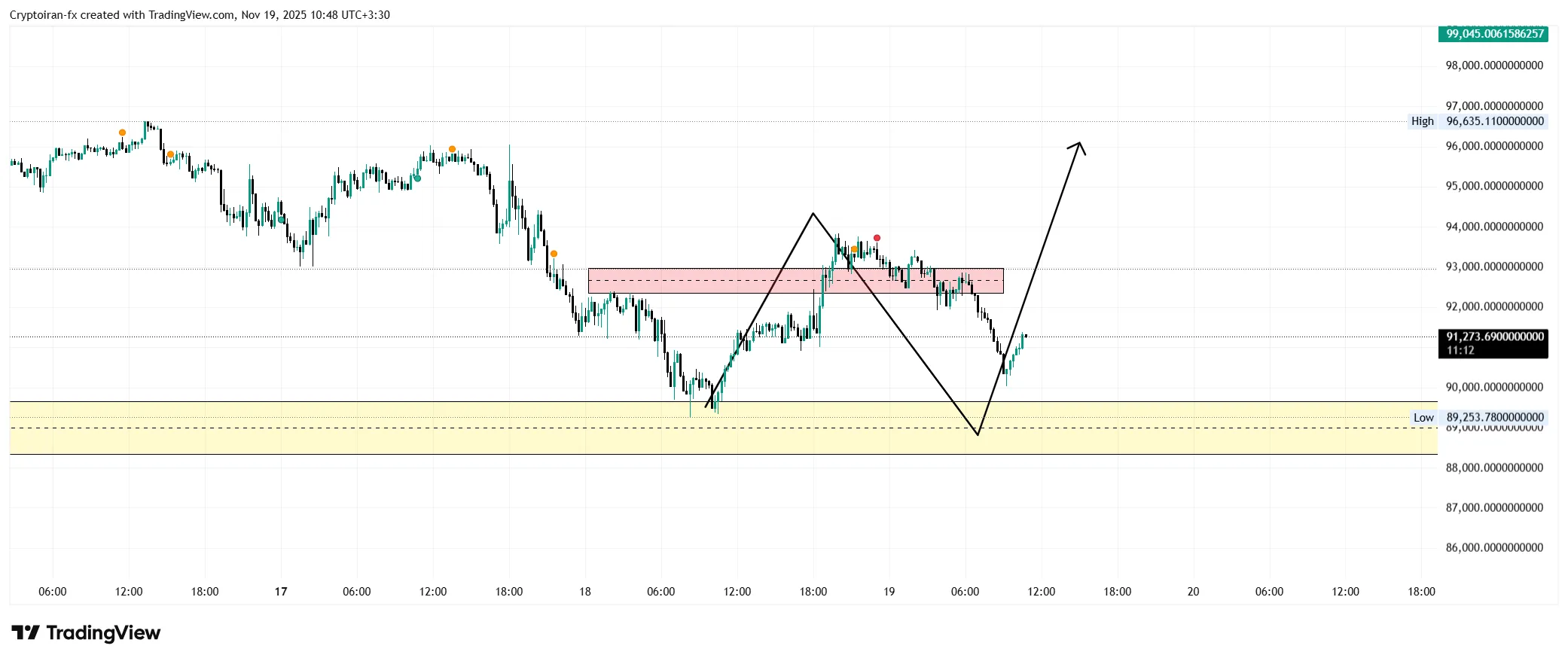Click the 98,000 price axis label
1568x661 pixels.
click(1494, 65)
